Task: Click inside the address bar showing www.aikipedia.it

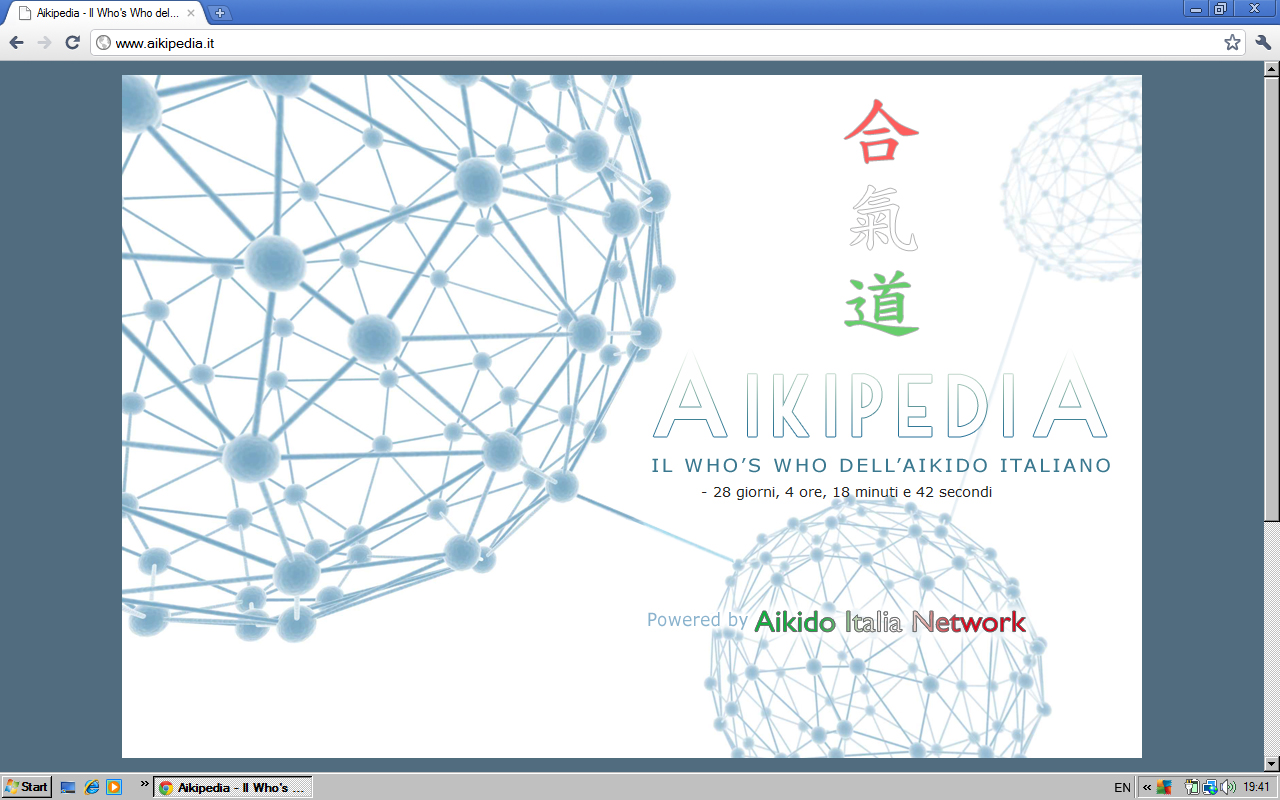Action: [300, 44]
